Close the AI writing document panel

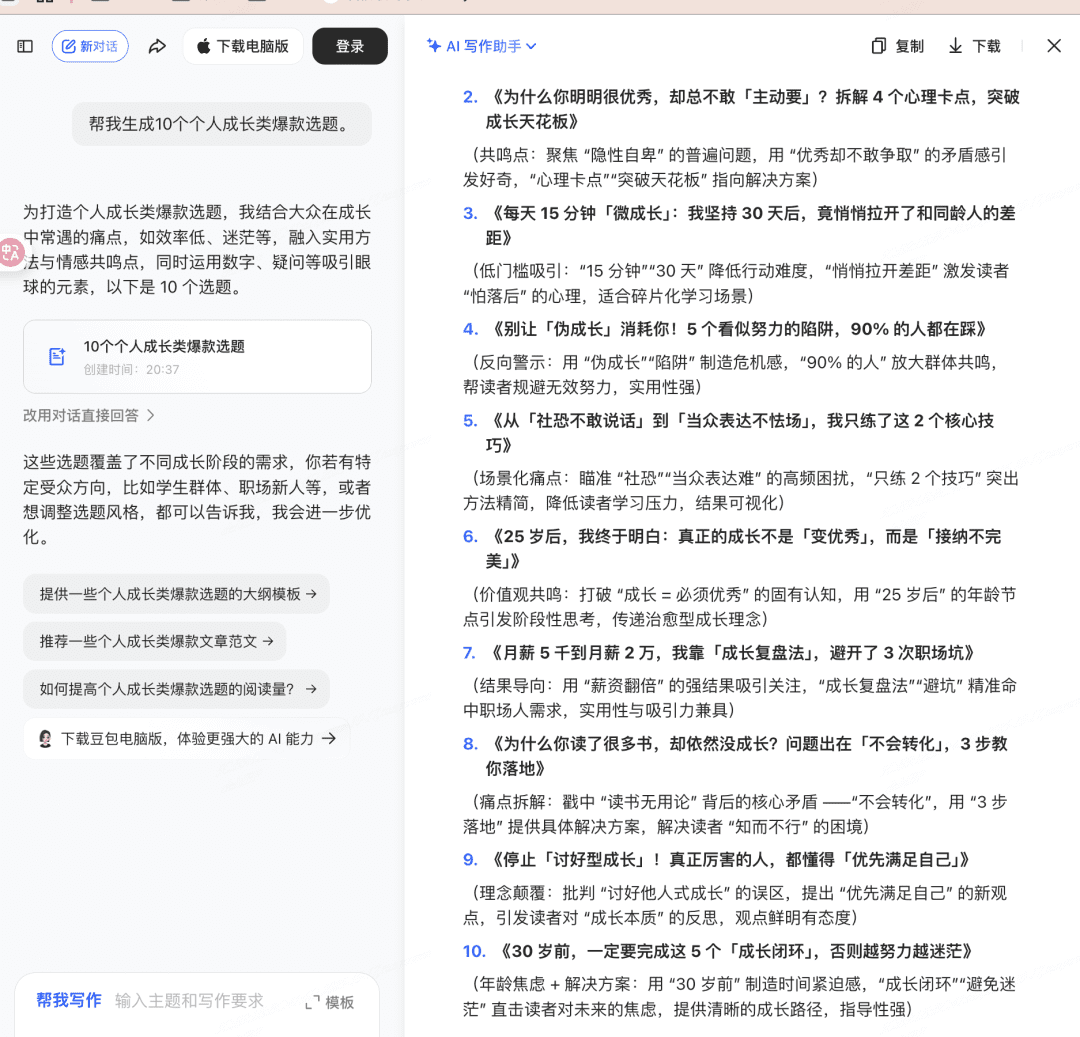click(1053, 46)
